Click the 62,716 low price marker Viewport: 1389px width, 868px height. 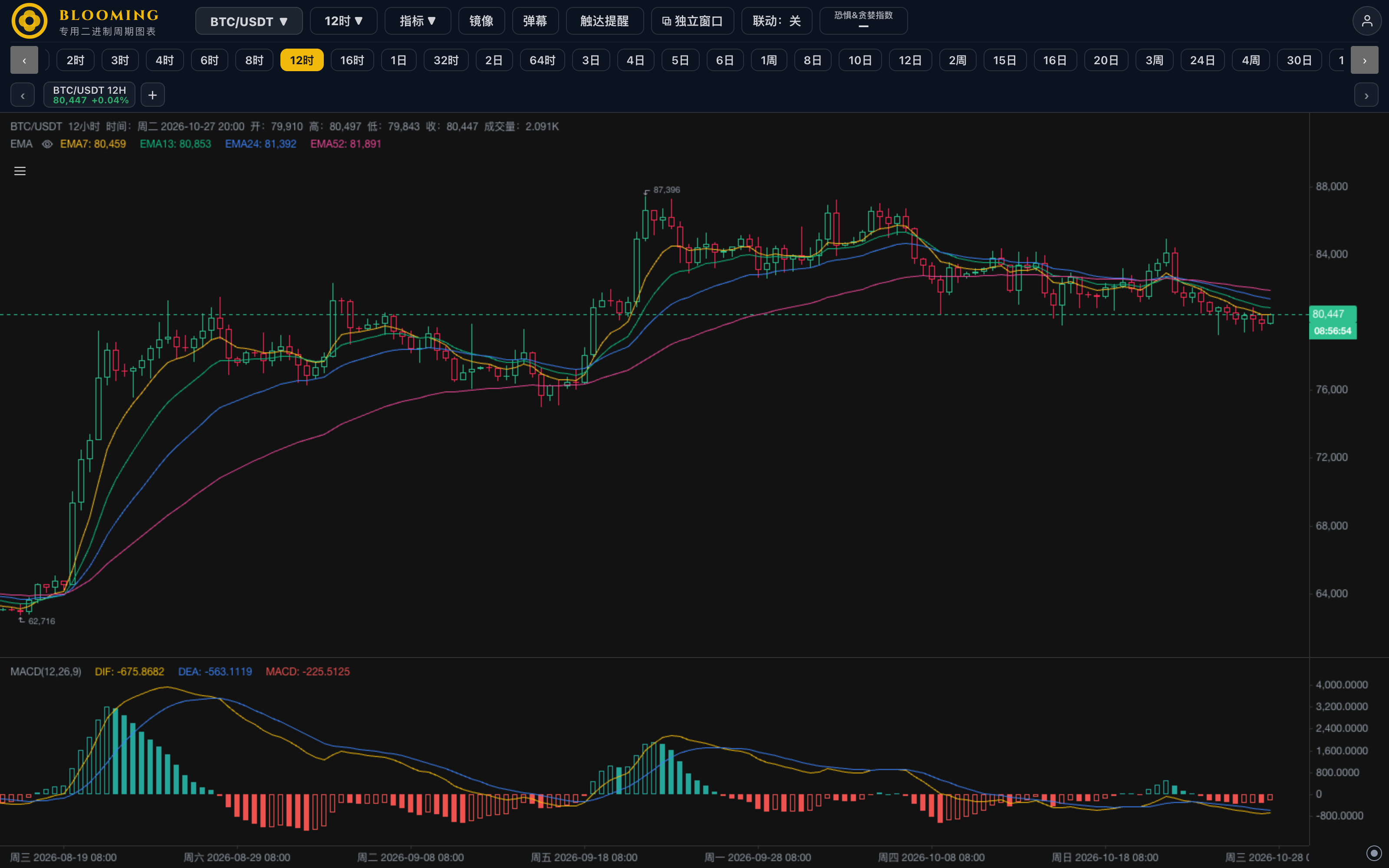click(42, 621)
